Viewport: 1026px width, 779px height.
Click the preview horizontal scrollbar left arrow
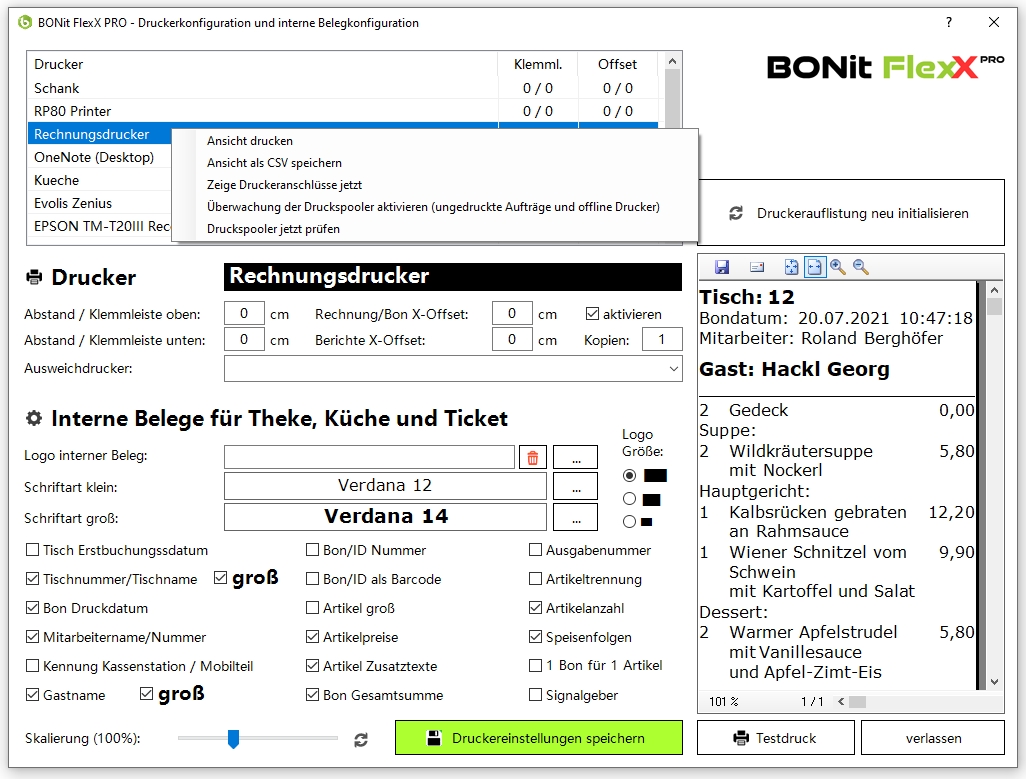(841, 702)
